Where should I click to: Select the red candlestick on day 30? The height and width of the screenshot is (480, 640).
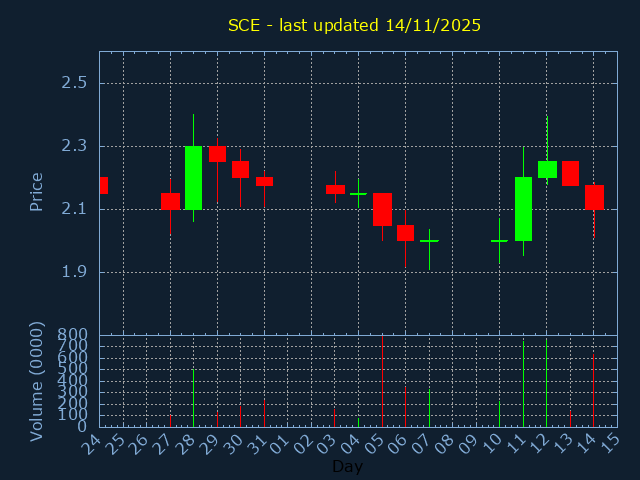coord(240,169)
